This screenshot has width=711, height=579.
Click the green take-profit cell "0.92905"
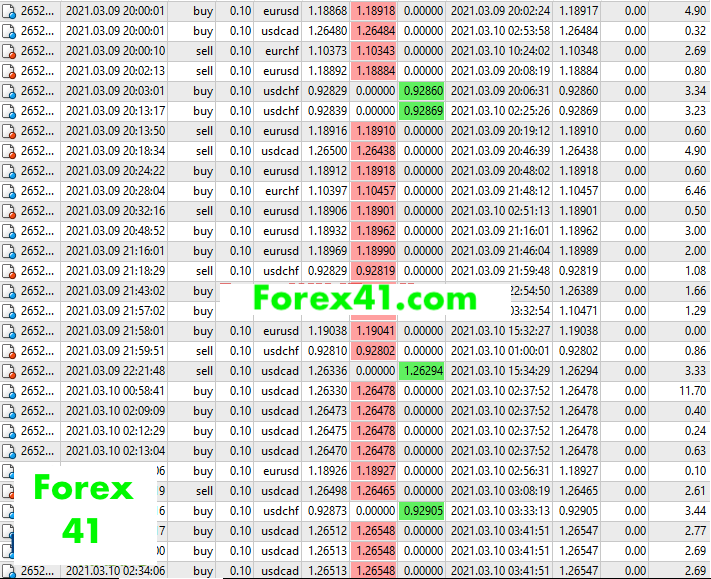[x=422, y=511]
